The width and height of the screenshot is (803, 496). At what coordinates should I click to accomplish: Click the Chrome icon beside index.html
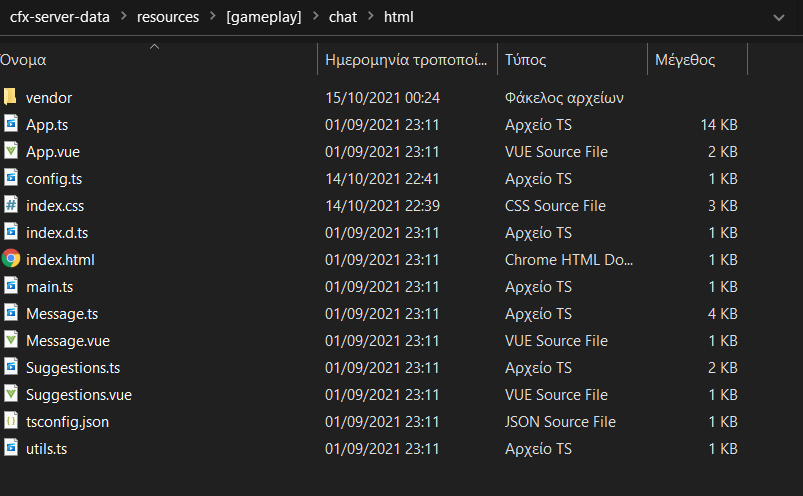(x=11, y=258)
